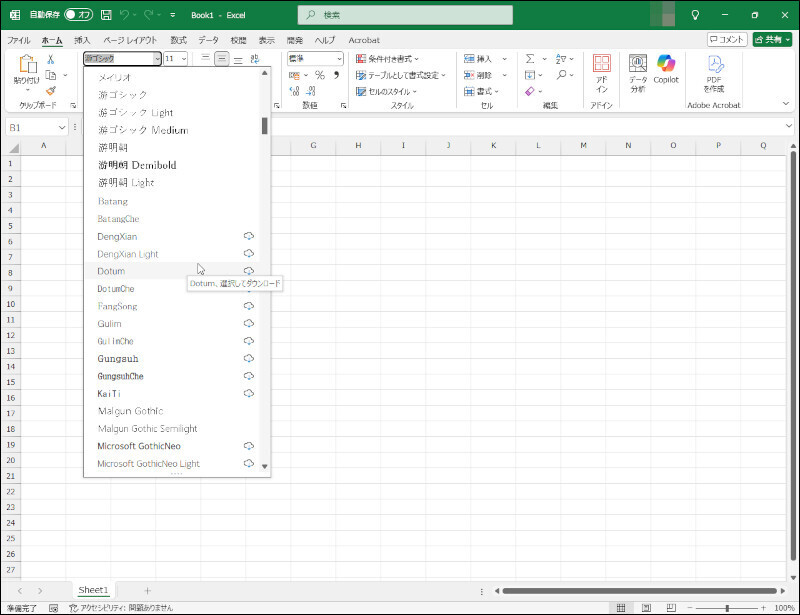Launch Copilot from the ribbon
This screenshot has width=800, height=615.
[666, 69]
